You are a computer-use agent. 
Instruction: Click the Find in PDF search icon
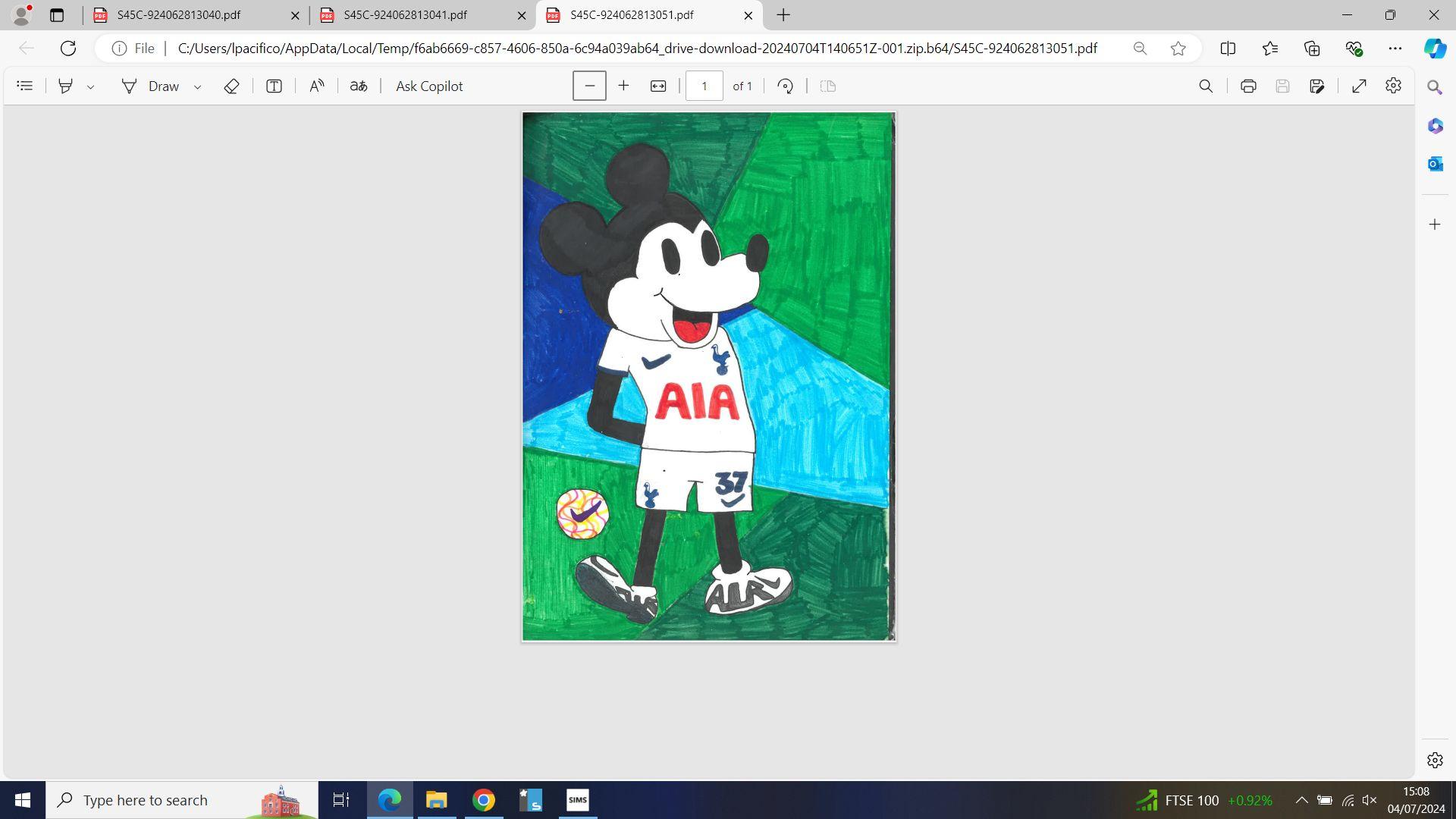pyautogui.click(x=1205, y=86)
